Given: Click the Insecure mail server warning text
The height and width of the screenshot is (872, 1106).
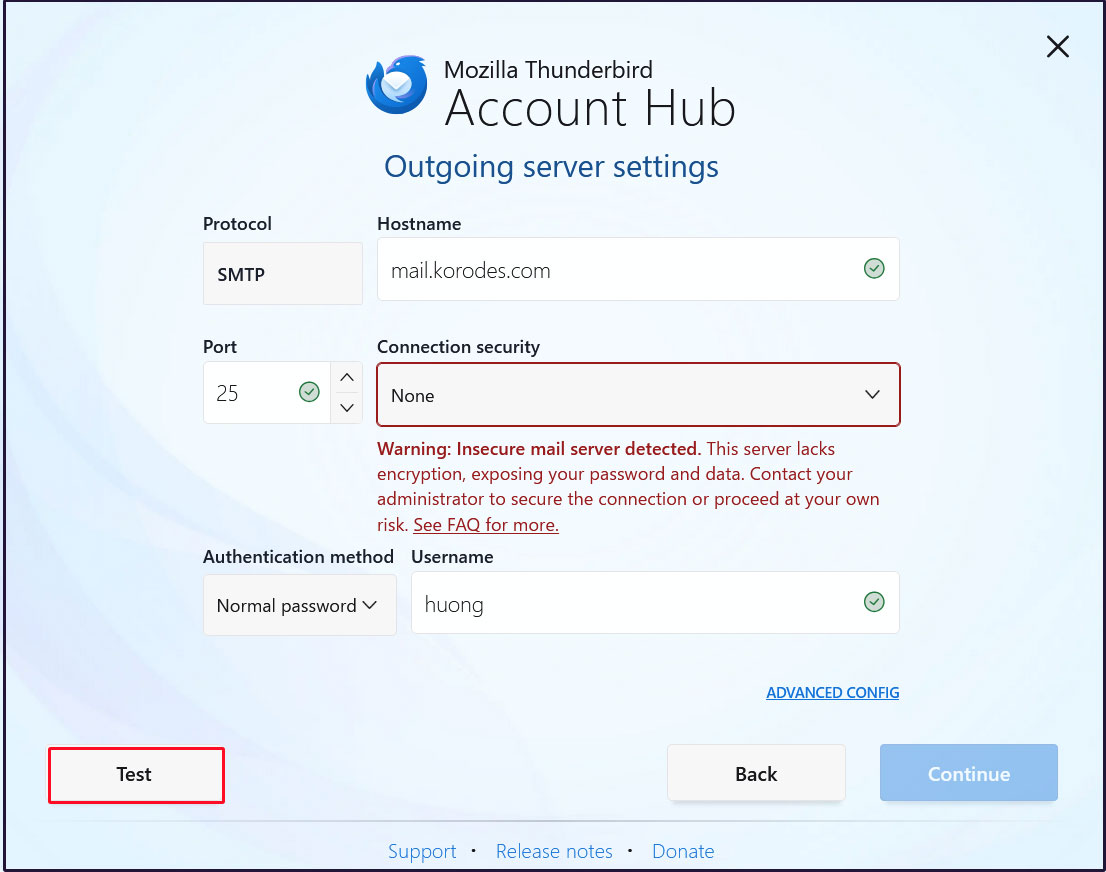Looking at the screenshot, I should (x=628, y=487).
